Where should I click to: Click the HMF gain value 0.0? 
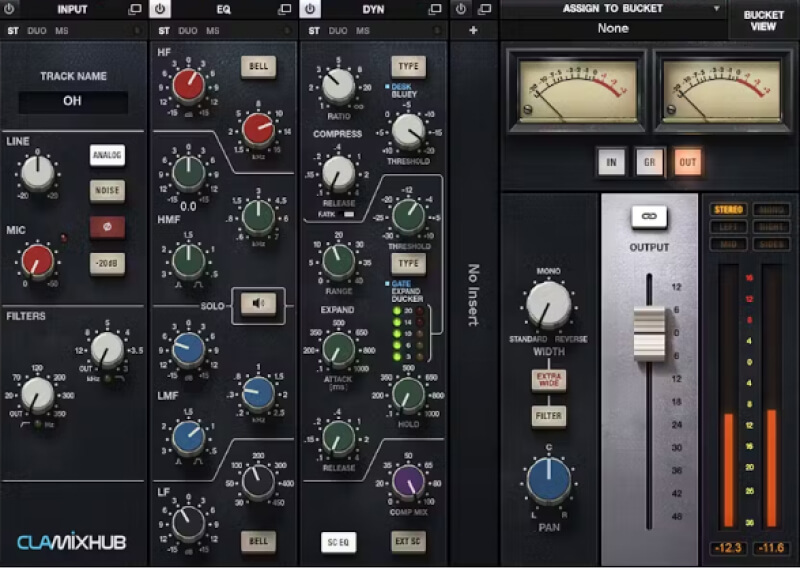(188, 207)
